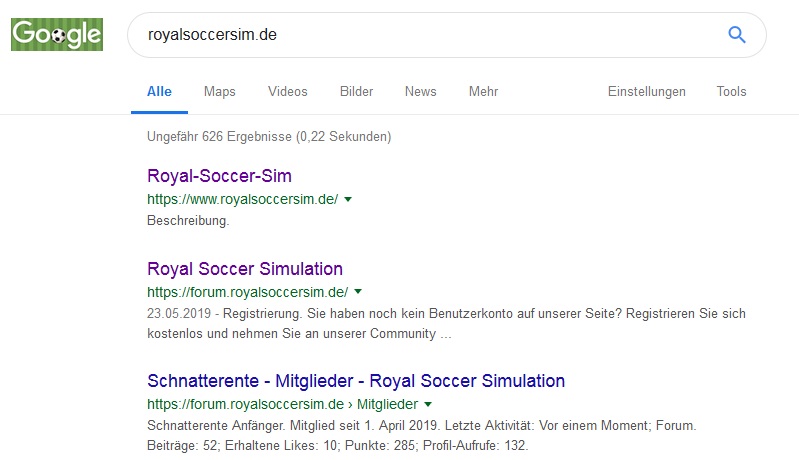Open the Royal Soccer Simulation result

point(245,268)
